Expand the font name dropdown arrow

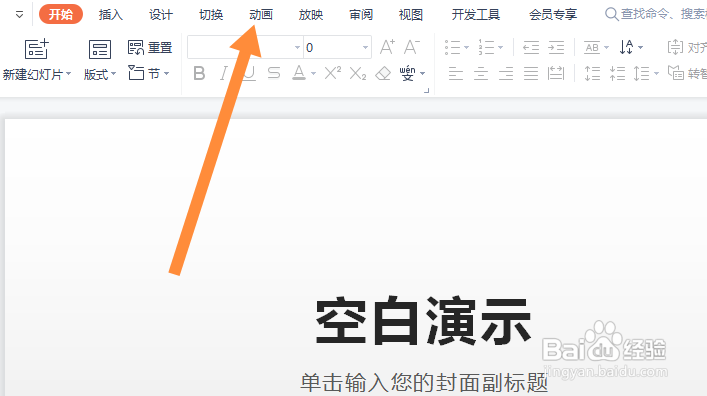(x=297, y=47)
